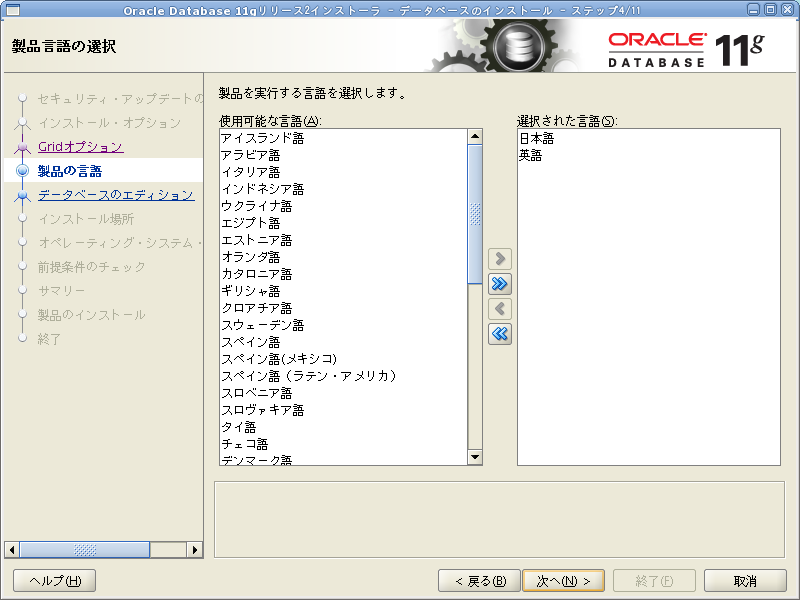Minimize the Oracle installer window
This screenshot has height=600, width=800.
tap(753, 9)
